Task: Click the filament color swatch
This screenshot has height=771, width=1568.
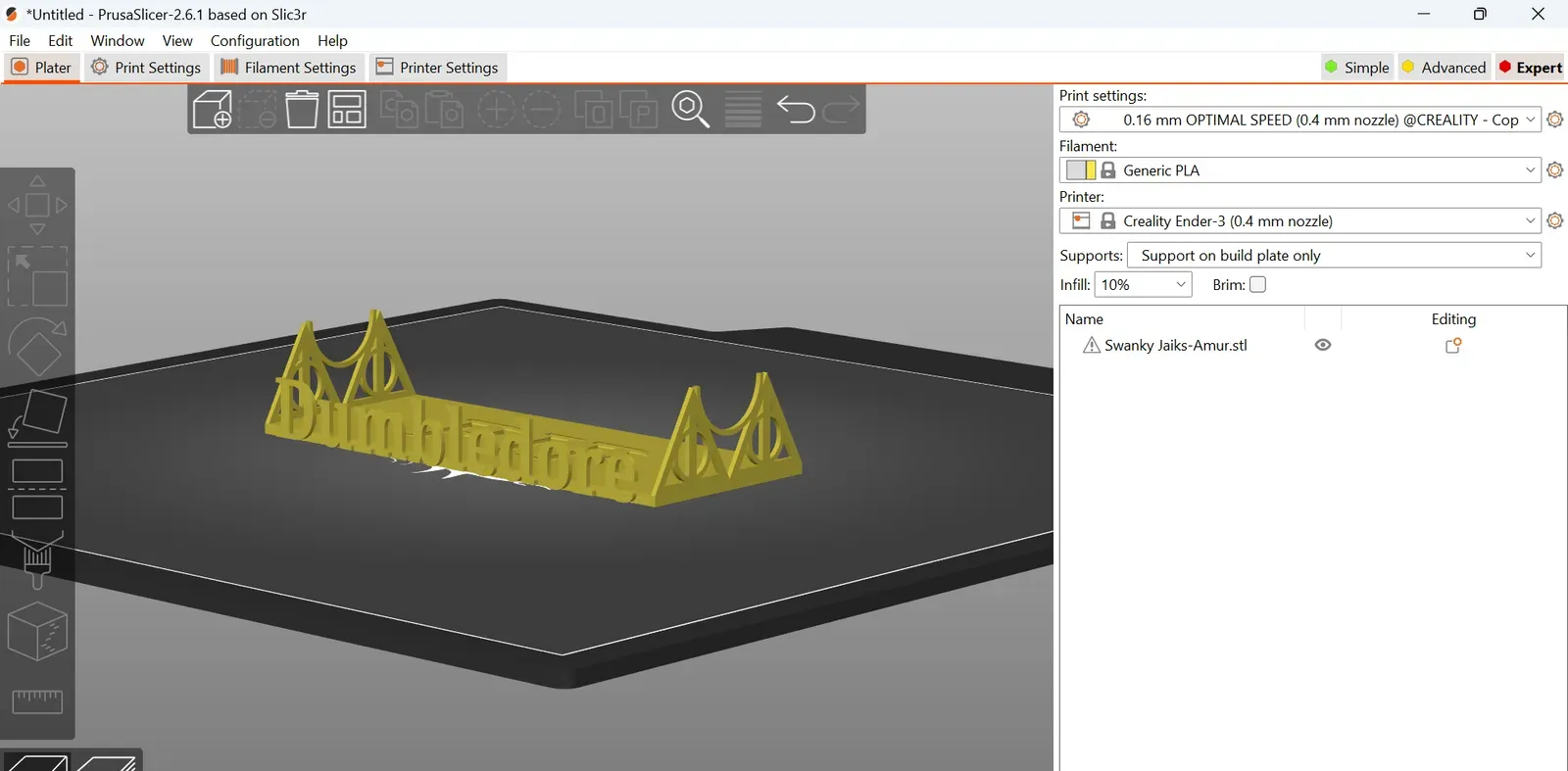Action: (1081, 170)
